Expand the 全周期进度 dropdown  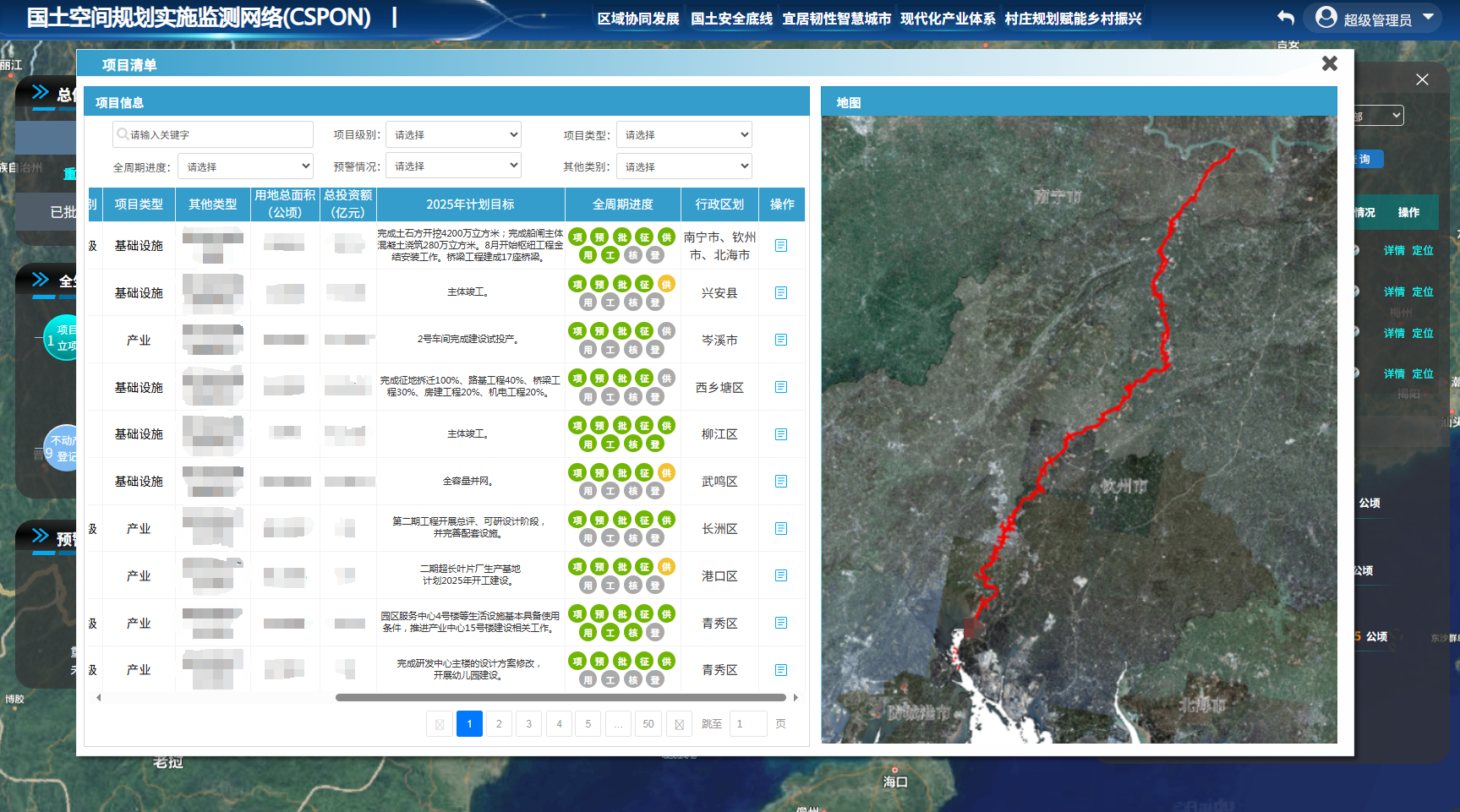(245, 167)
